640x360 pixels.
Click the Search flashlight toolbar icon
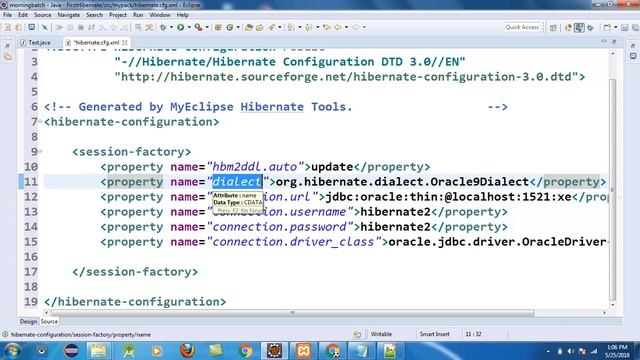click(x=272, y=27)
